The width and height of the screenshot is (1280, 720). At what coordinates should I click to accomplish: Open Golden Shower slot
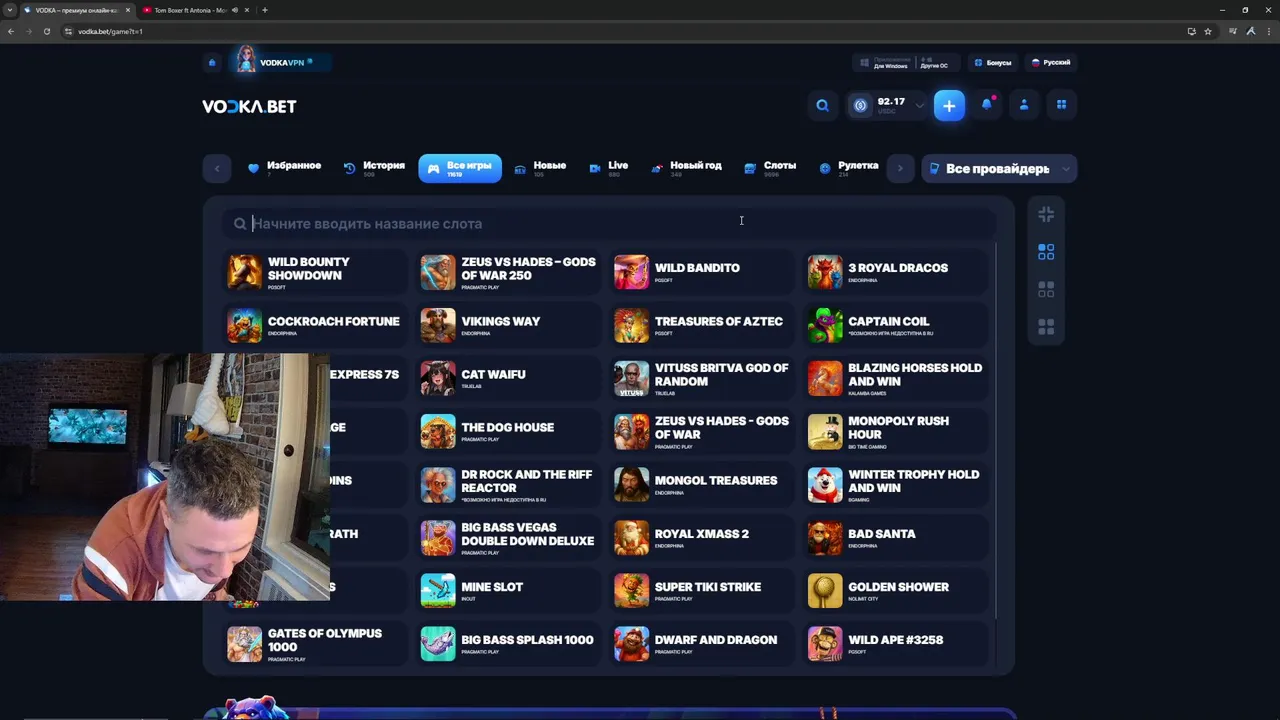pyautogui.click(x=895, y=591)
